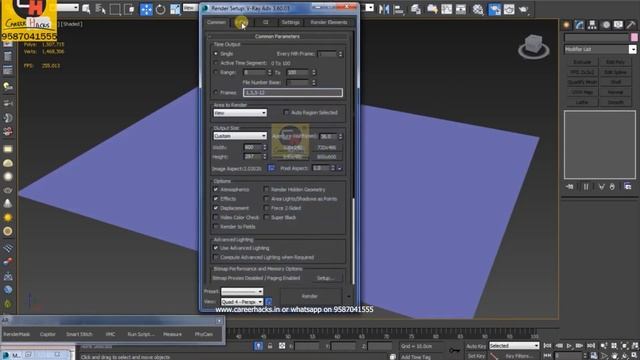The height and width of the screenshot is (360, 640).
Task: Click the Set Key button
Action: [x=476, y=356]
